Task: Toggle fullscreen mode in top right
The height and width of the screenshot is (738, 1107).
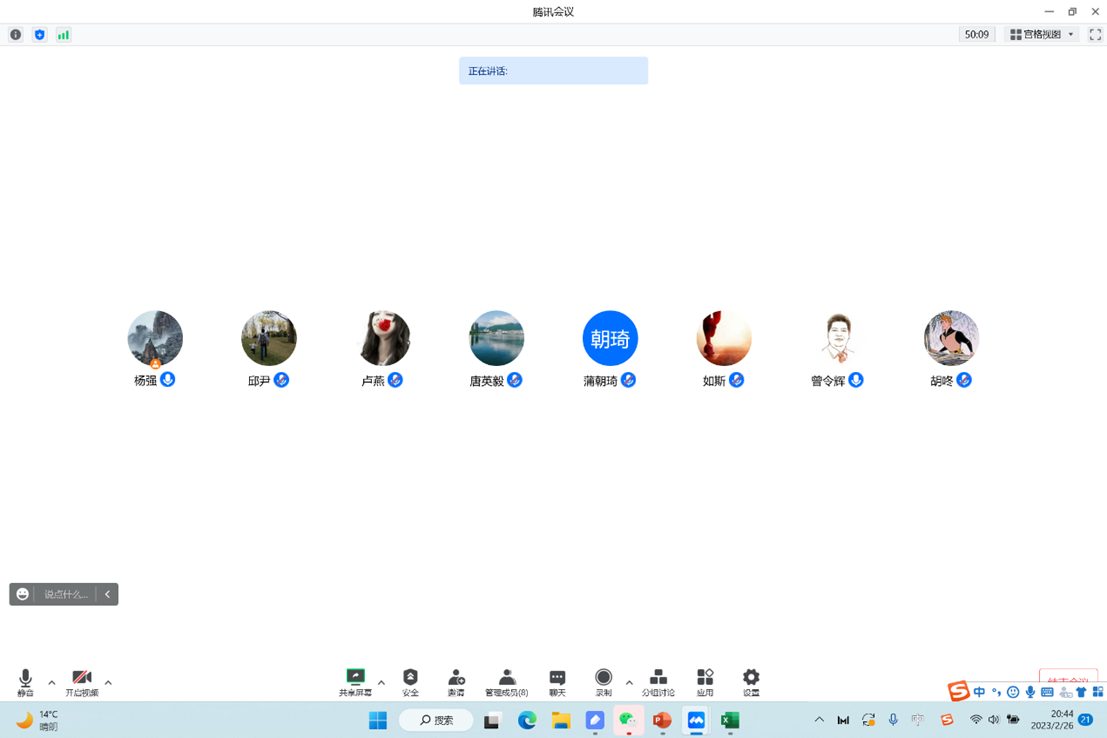Action: [x=1095, y=34]
